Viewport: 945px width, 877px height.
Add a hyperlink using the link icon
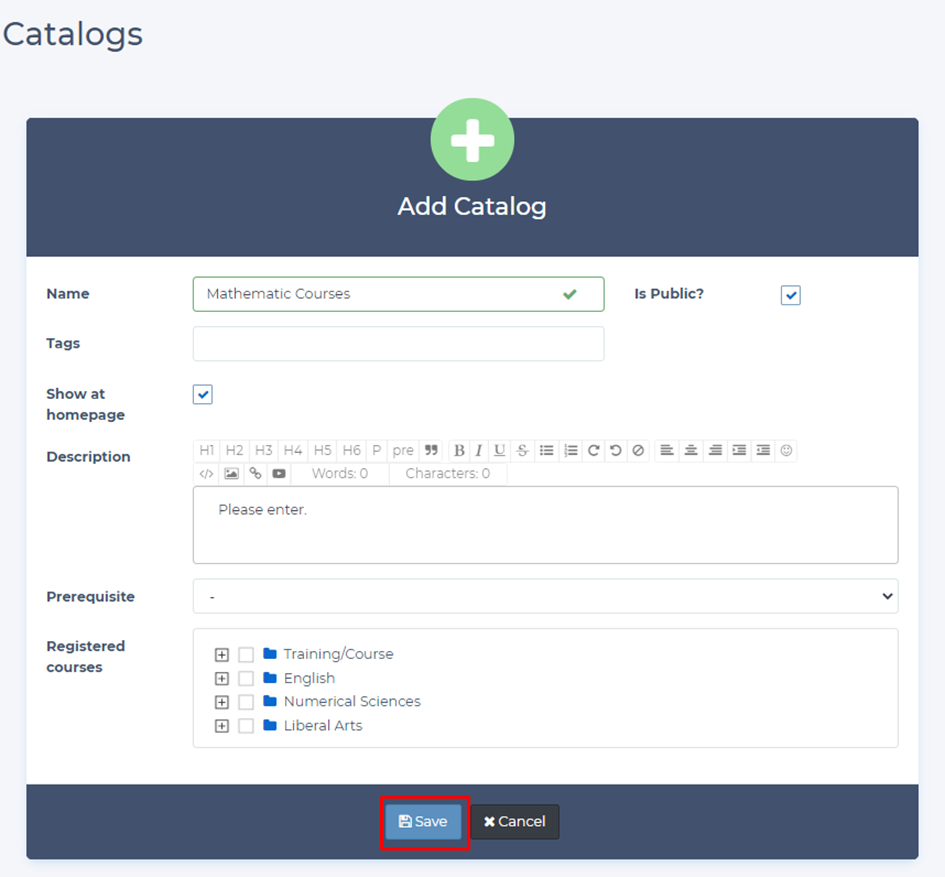255,473
